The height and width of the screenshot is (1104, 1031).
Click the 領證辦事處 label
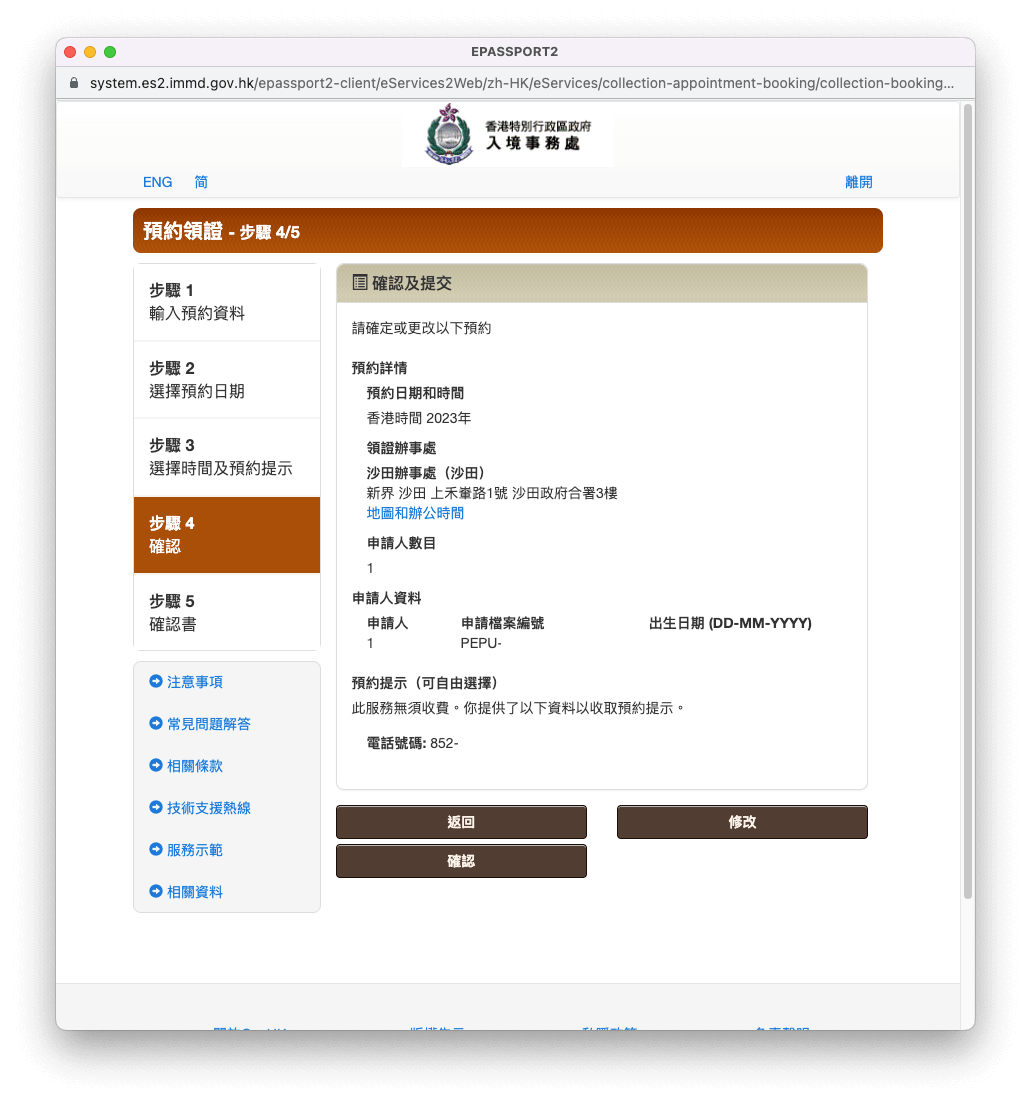(401, 448)
